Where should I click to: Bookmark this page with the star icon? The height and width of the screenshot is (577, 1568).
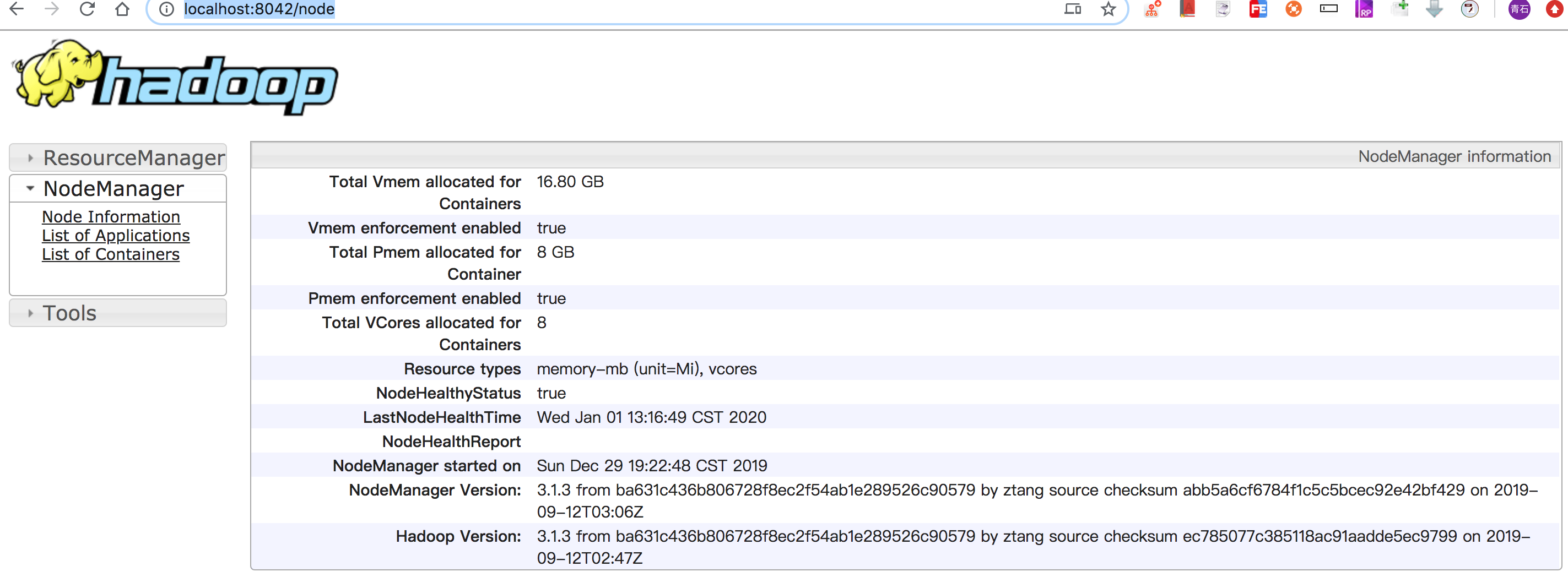pyautogui.click(x=1108, y=9)
